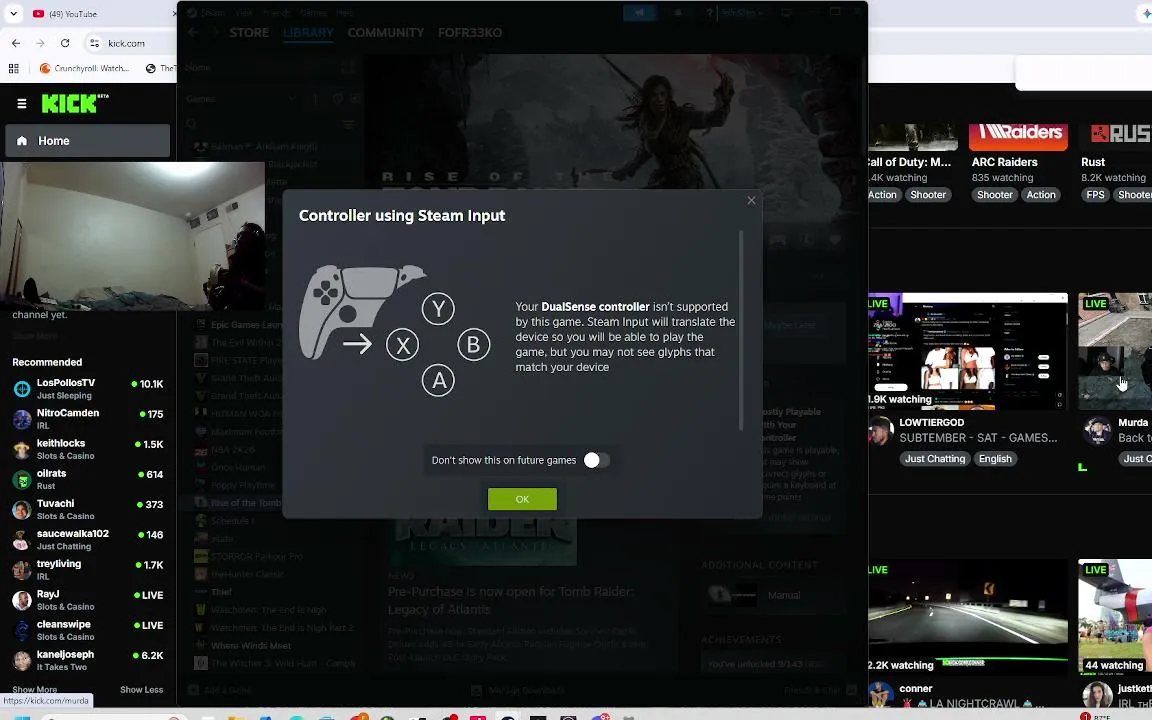Open Tuvachi channel avatar
This screenshot has width=1152, height=720.
[22, 509]
